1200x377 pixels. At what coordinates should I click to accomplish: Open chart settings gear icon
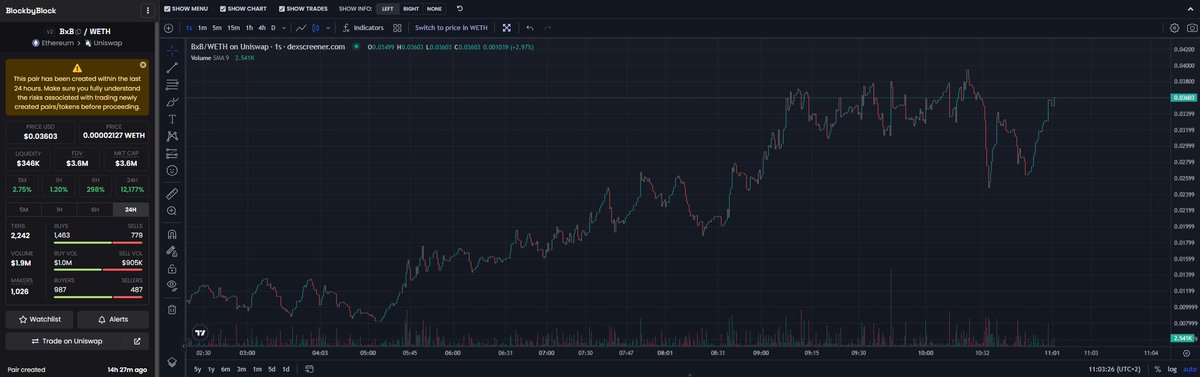pos(1175,28)
